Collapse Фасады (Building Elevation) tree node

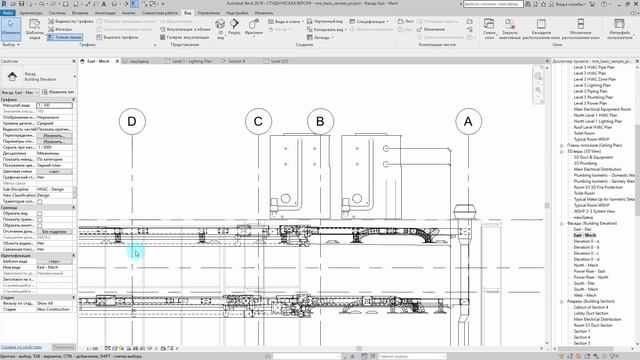[562, 224]
